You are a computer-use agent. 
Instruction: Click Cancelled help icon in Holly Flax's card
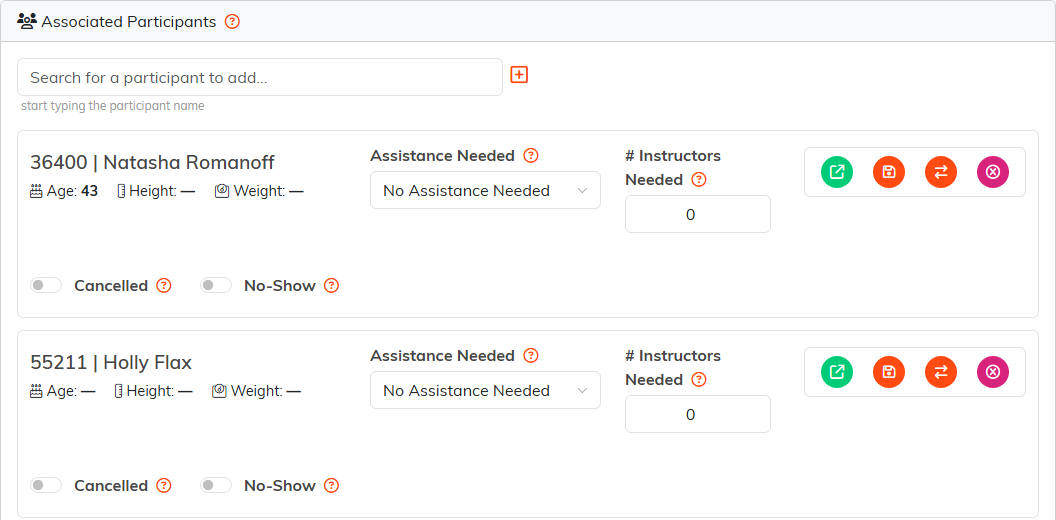(x=164, y=485)
